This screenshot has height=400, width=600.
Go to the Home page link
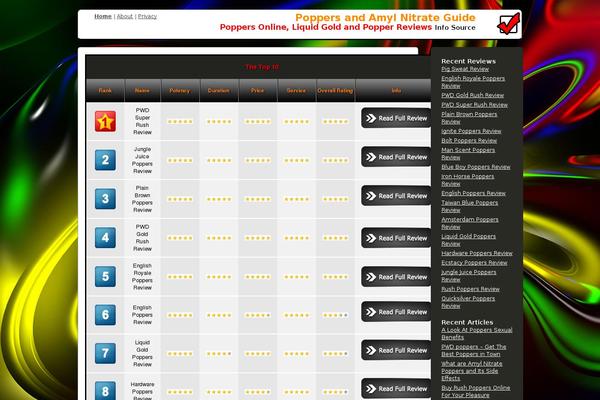pyautogui.click(x=103, y=16)
